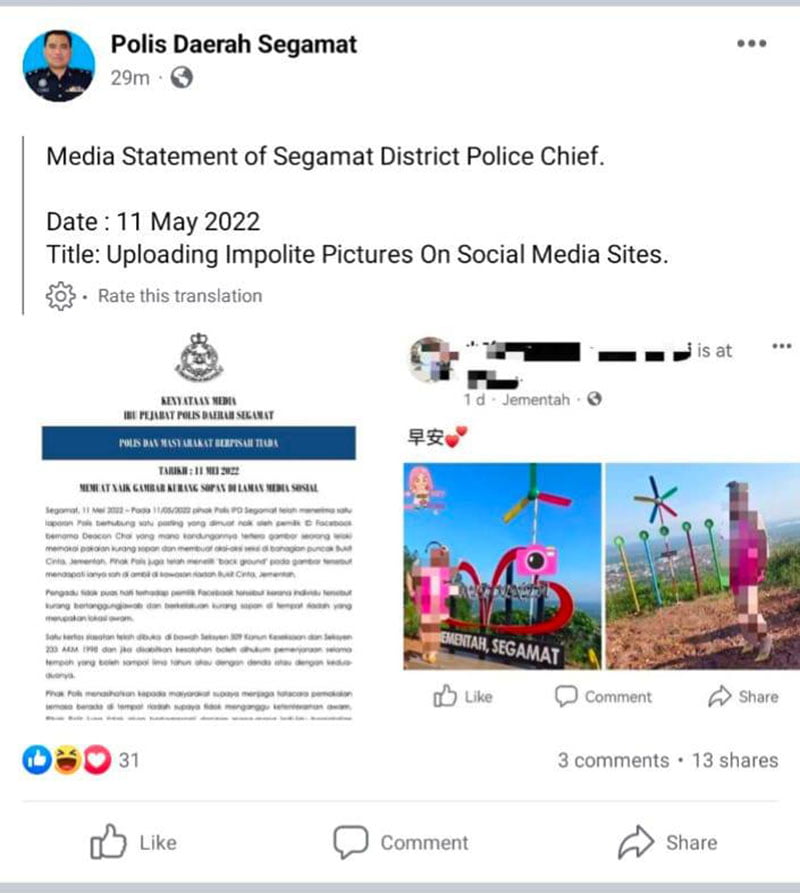Open the media statement document image

tap(199, 525)
